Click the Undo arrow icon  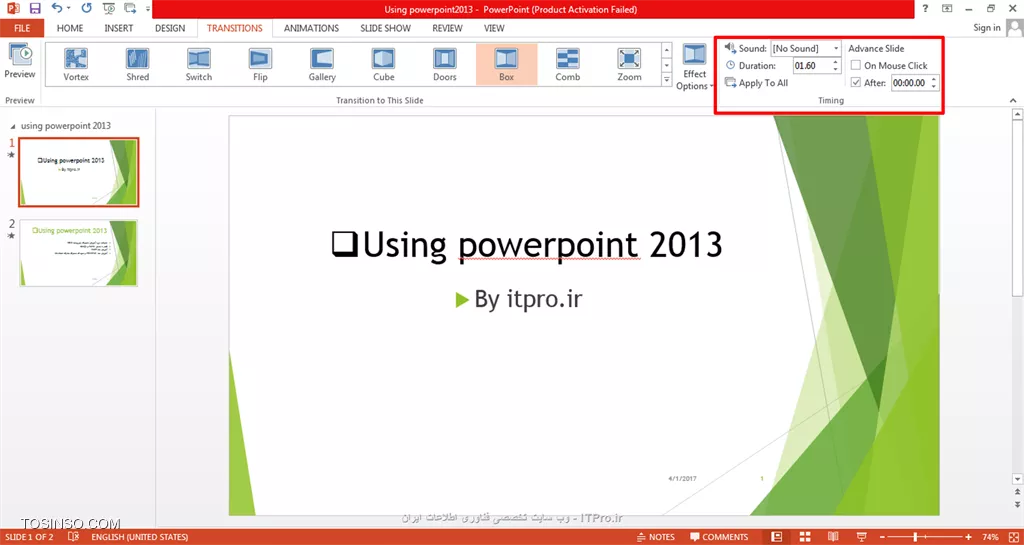[x=57, y=8]
